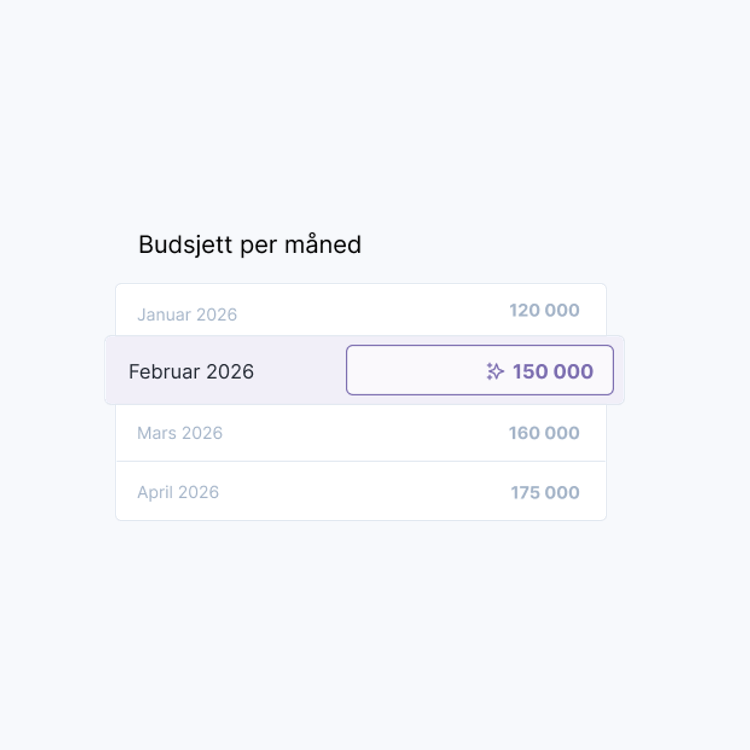Click the year 2026 in the Mars row

pyautogui.click(x=201, y=433)
